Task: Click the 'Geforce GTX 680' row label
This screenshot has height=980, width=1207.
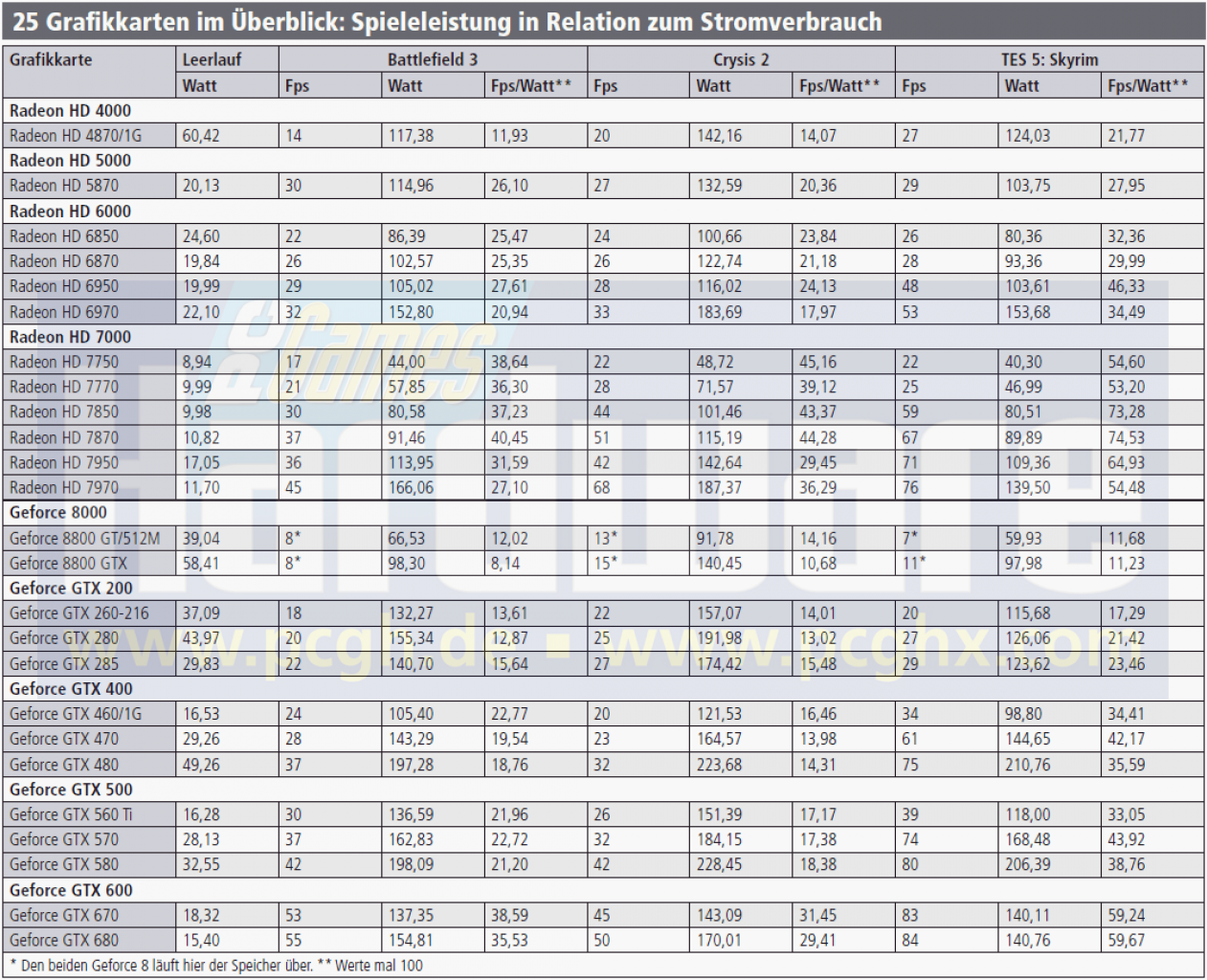Action: [x=64, y=940]
